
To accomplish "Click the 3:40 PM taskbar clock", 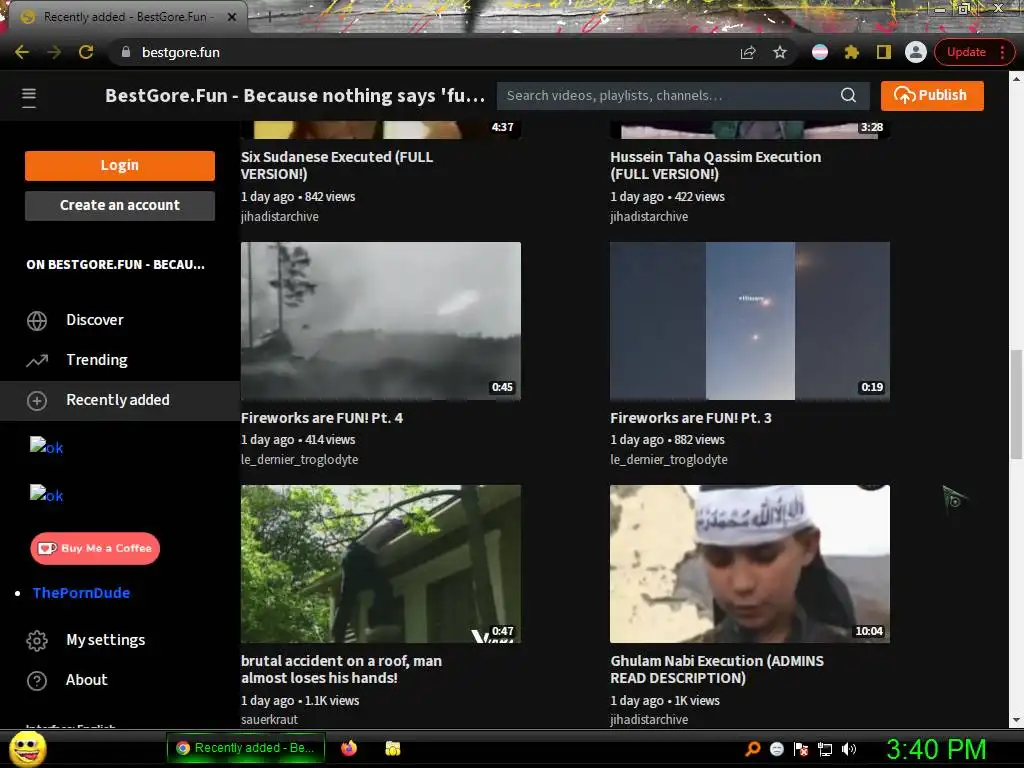I will (x=935, y=749).
